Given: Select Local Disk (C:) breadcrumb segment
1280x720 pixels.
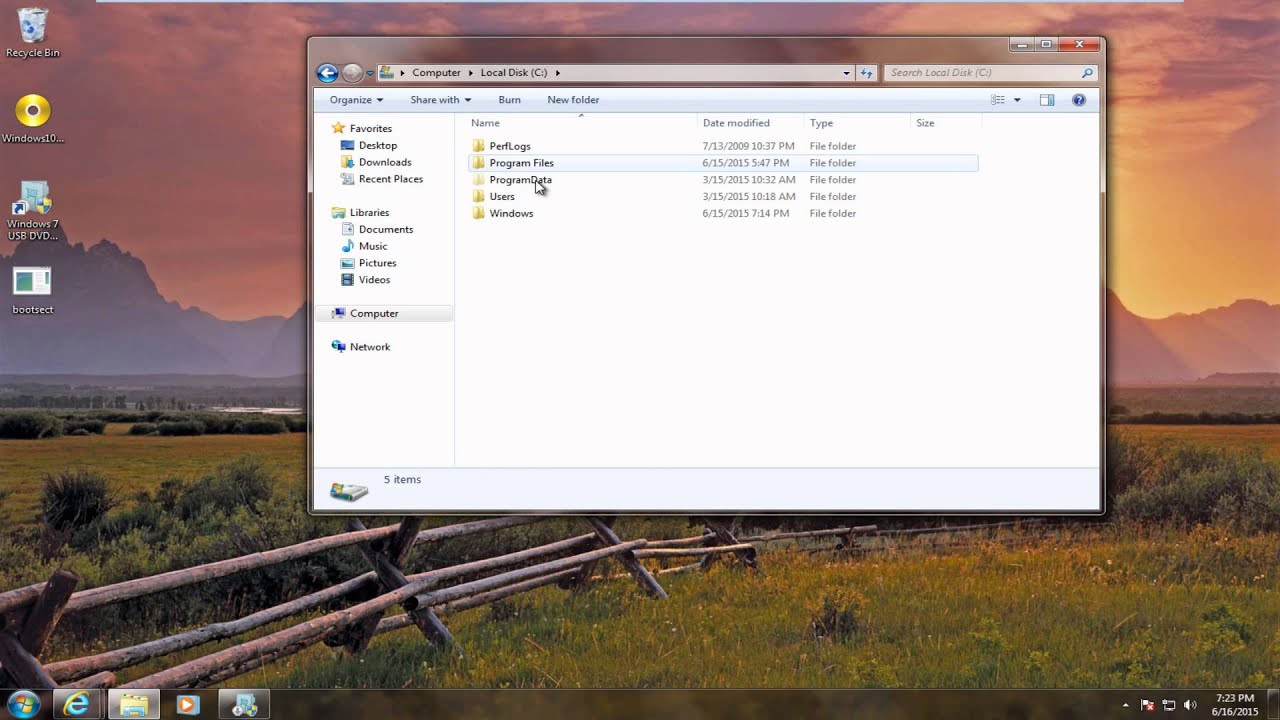Looking at the screenshot, I should point(513,73).
